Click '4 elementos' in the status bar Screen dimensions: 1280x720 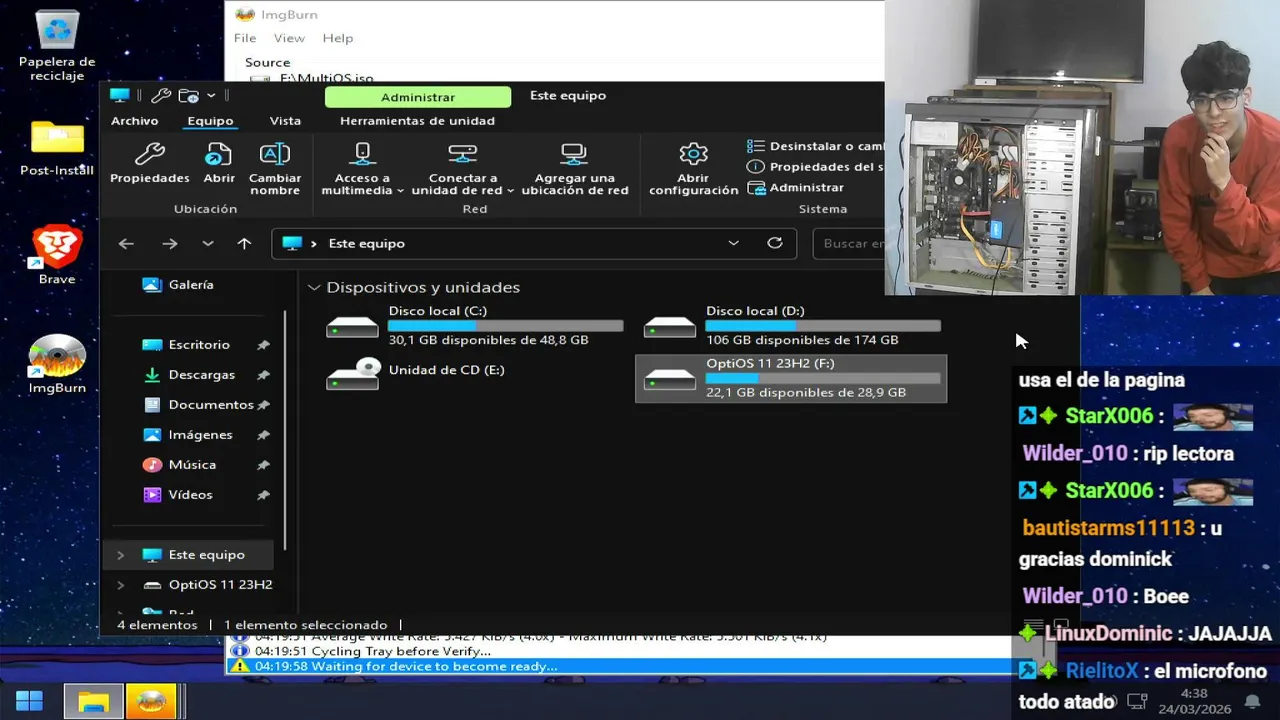pos(157,625)
